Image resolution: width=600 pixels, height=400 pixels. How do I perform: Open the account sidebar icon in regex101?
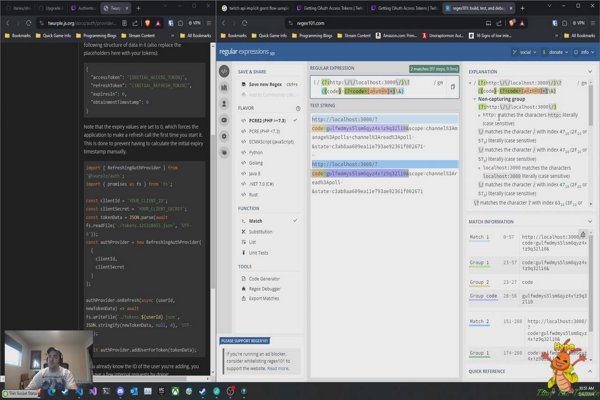click(x=224, y=104)
